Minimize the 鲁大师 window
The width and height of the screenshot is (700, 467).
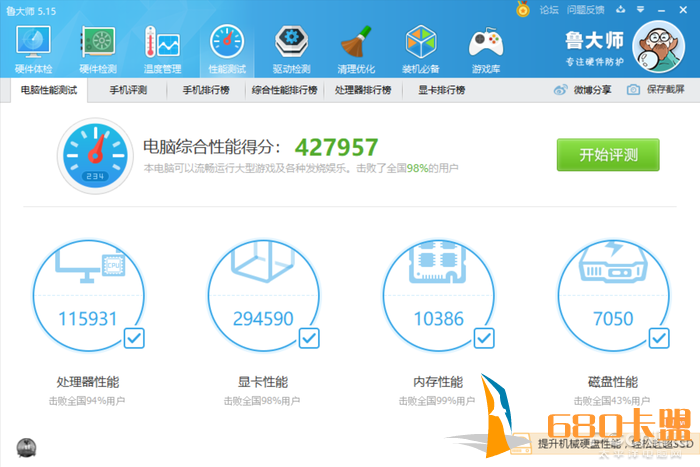click(x=661, y=10)
